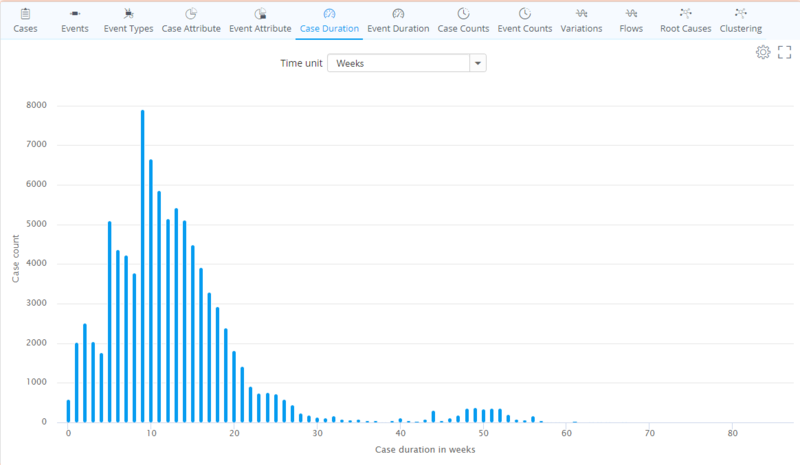Click the Clustering network icon
The width and height of the screenshot is (800, 465).
[740, 13]
